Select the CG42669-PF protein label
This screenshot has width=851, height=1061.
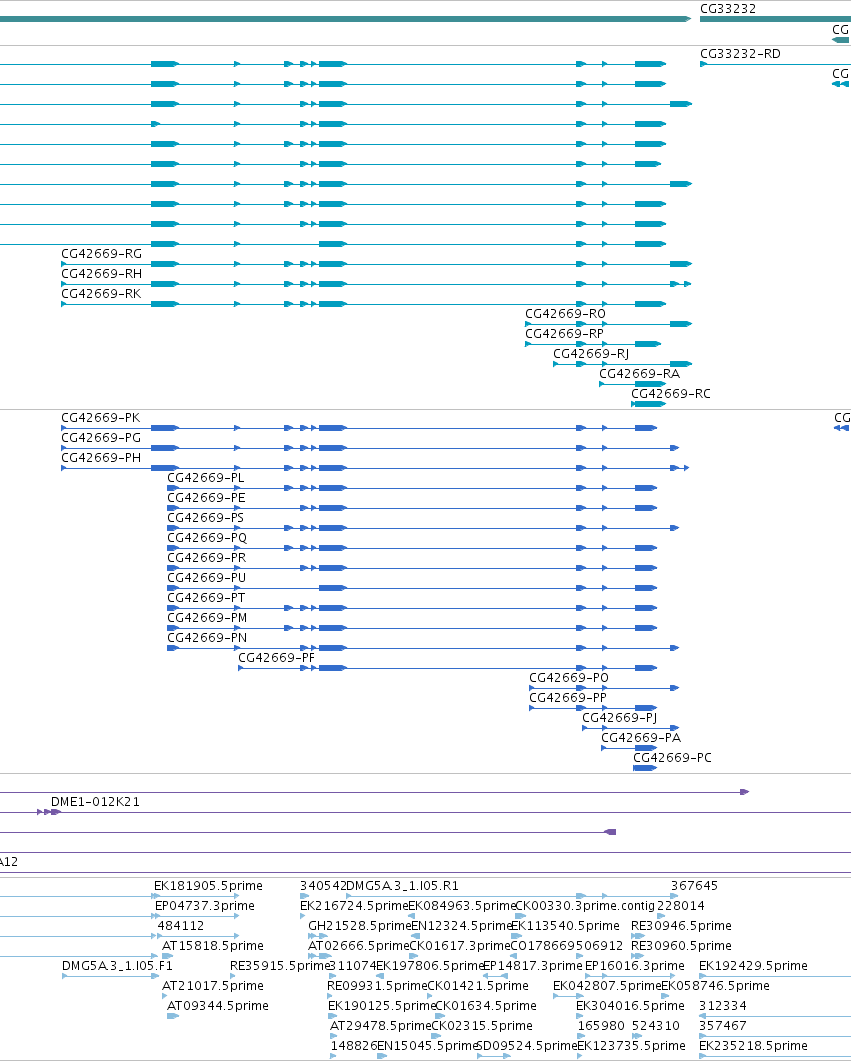pos(277,657)
